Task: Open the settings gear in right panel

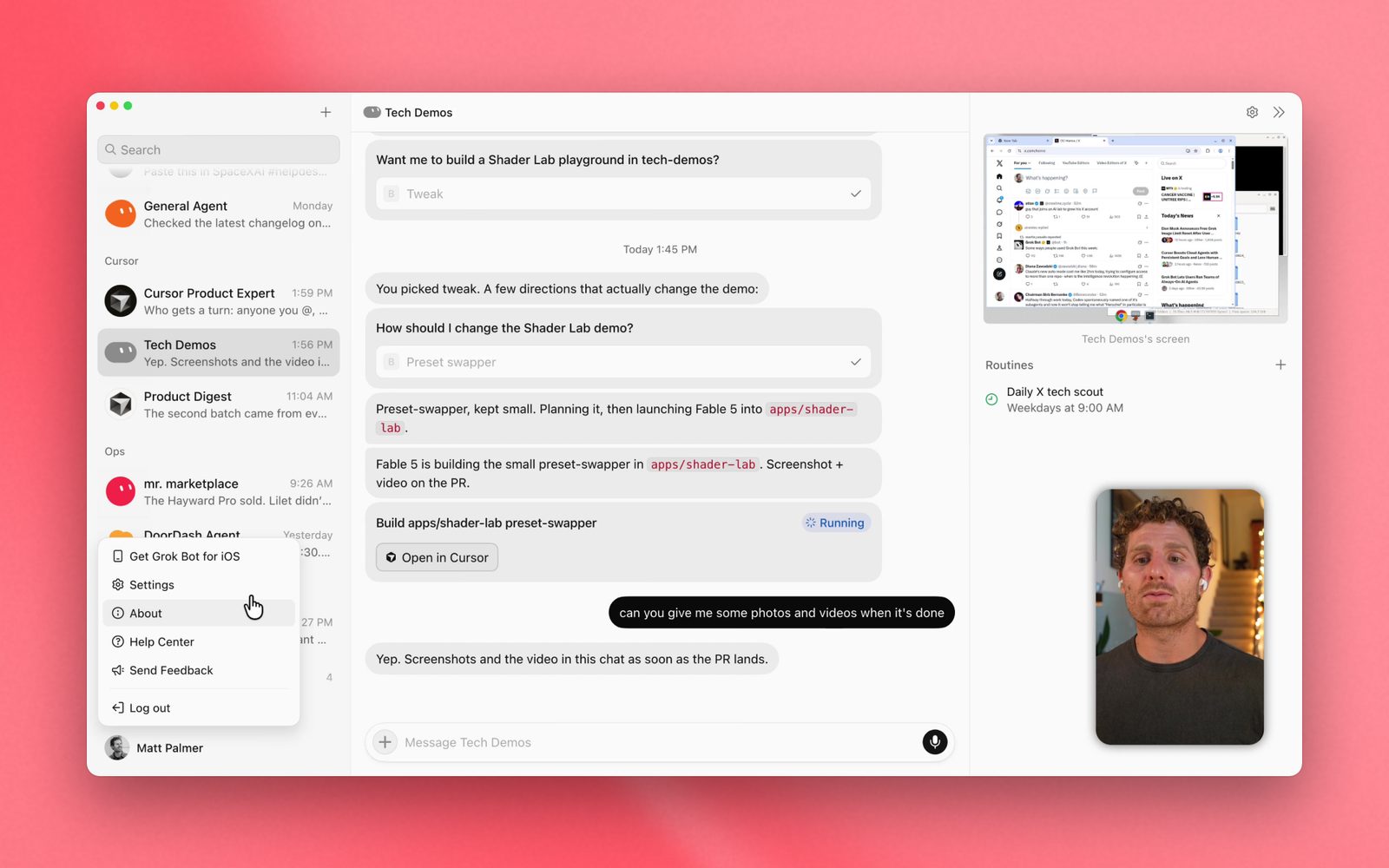Action: coord(1252,112)
